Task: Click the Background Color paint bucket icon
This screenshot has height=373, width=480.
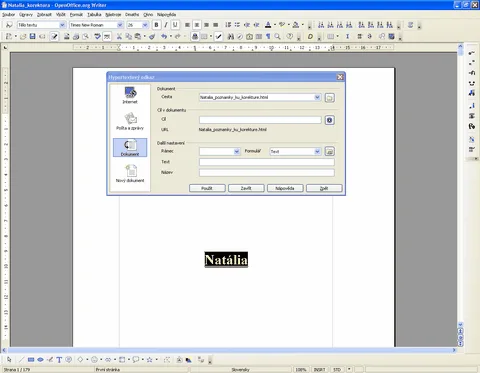Action: click(x=296, y=25)
